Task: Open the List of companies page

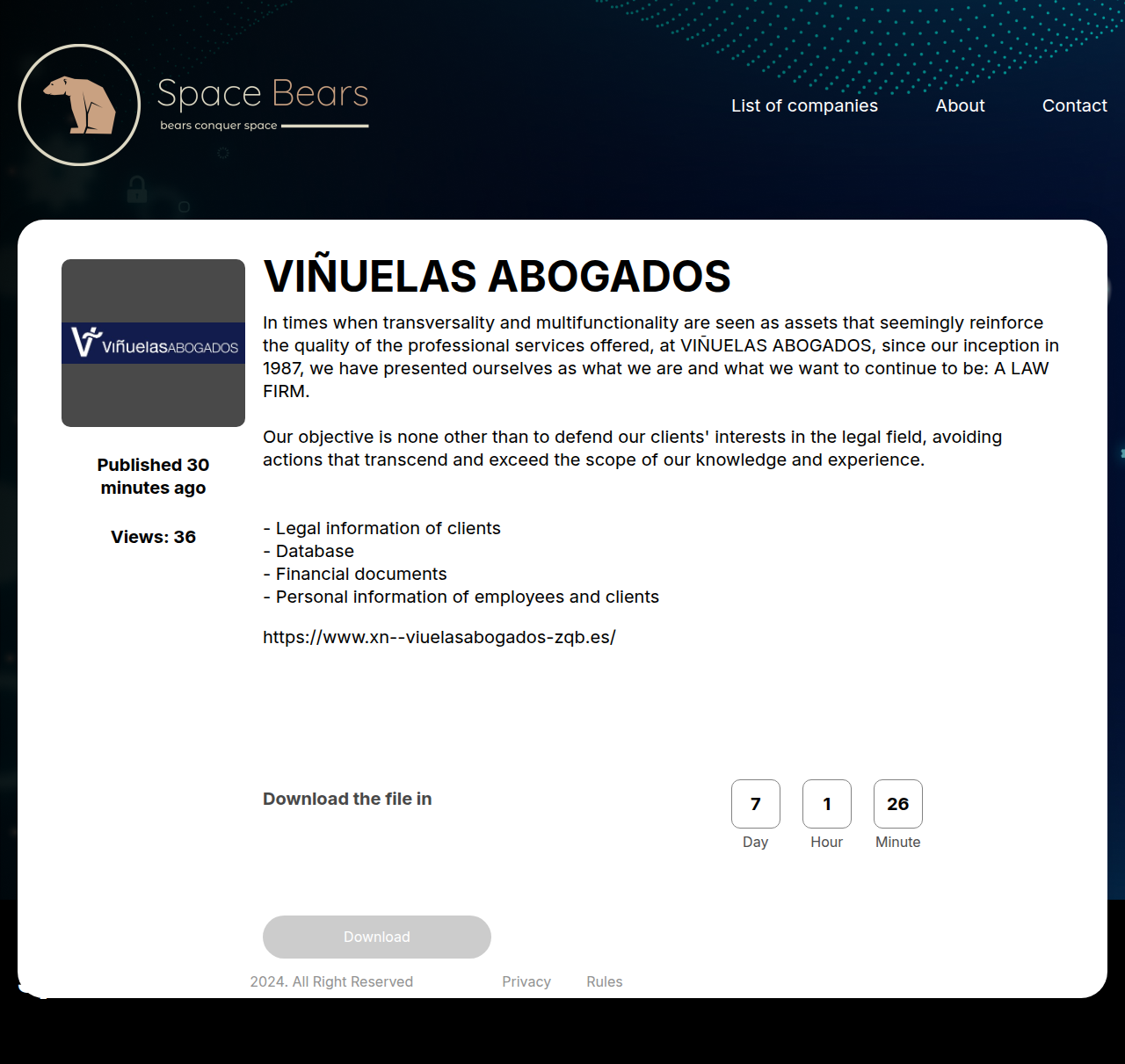Action: coord(804,105)
